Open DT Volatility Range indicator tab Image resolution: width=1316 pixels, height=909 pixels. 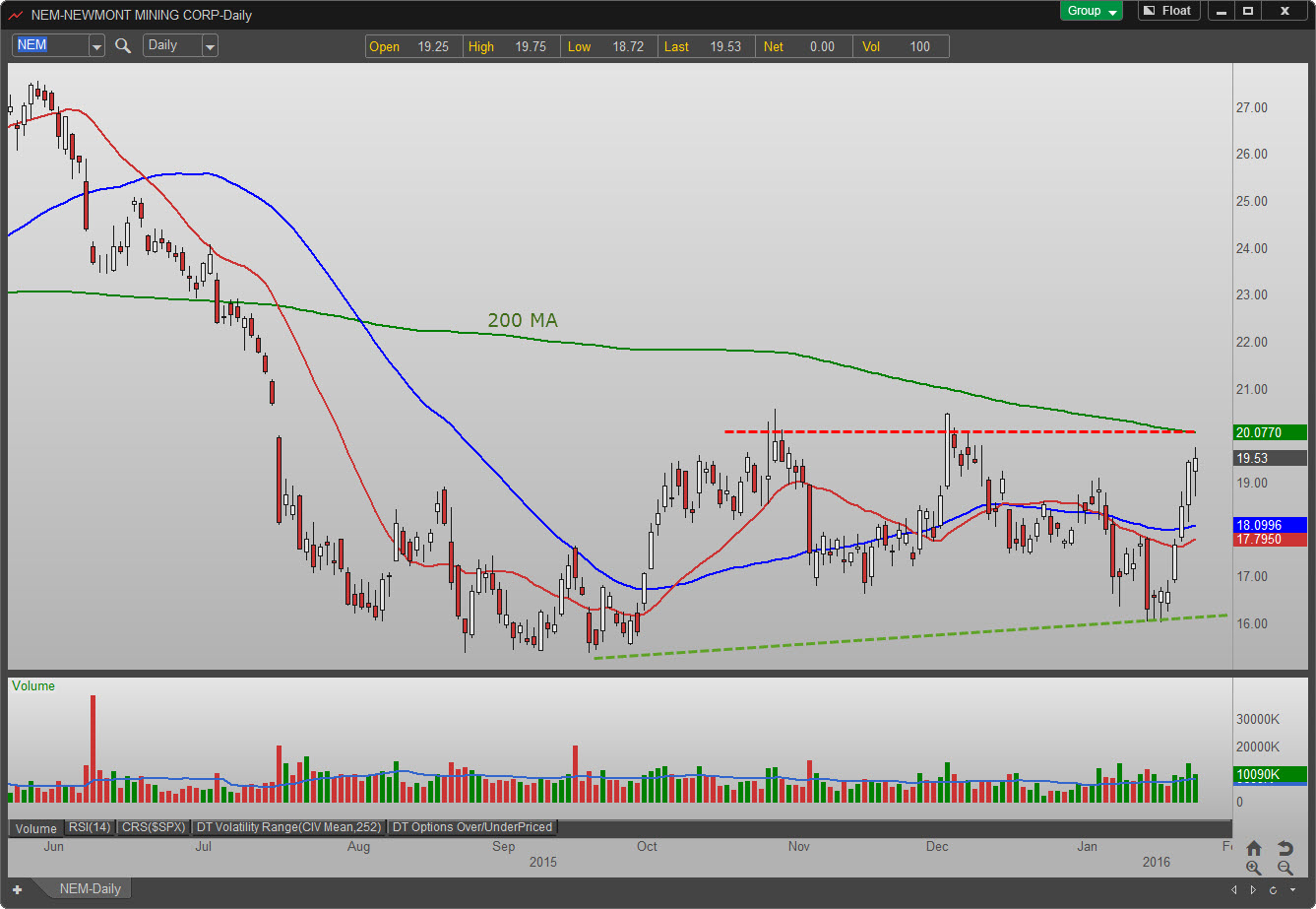click(289, 827)
